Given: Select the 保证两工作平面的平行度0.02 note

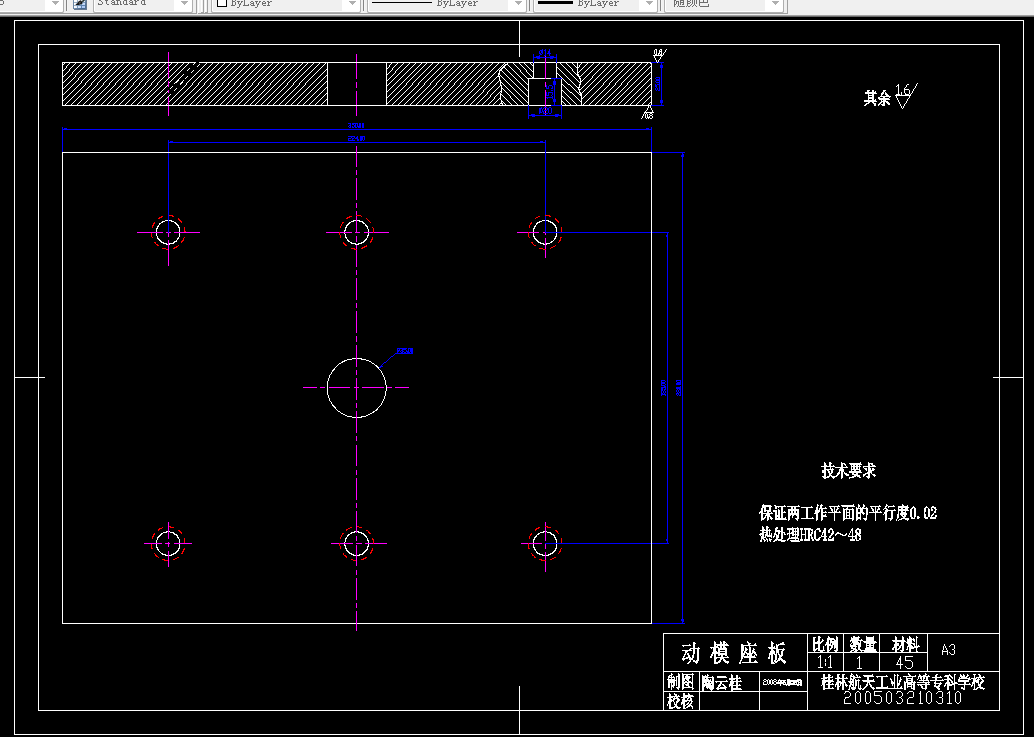Looking at the screenshot, I should point(848,513).
